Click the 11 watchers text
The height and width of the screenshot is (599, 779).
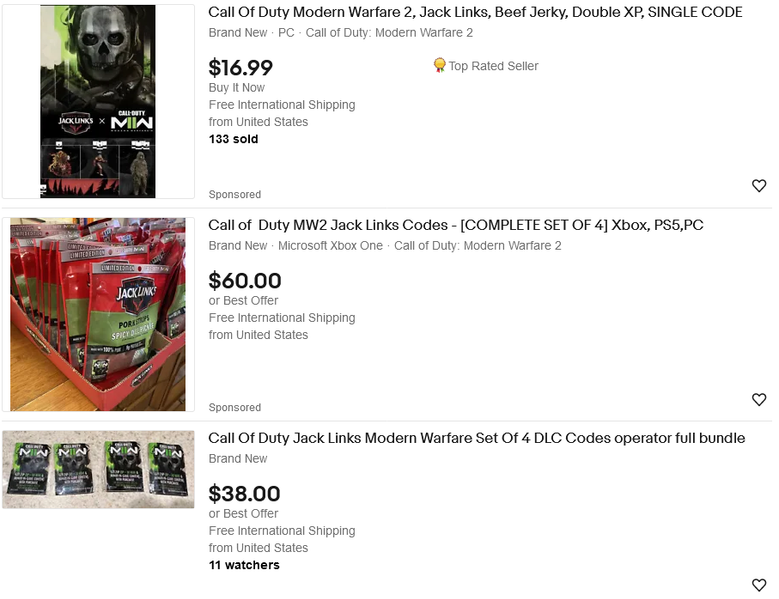[x=244, y=565]
